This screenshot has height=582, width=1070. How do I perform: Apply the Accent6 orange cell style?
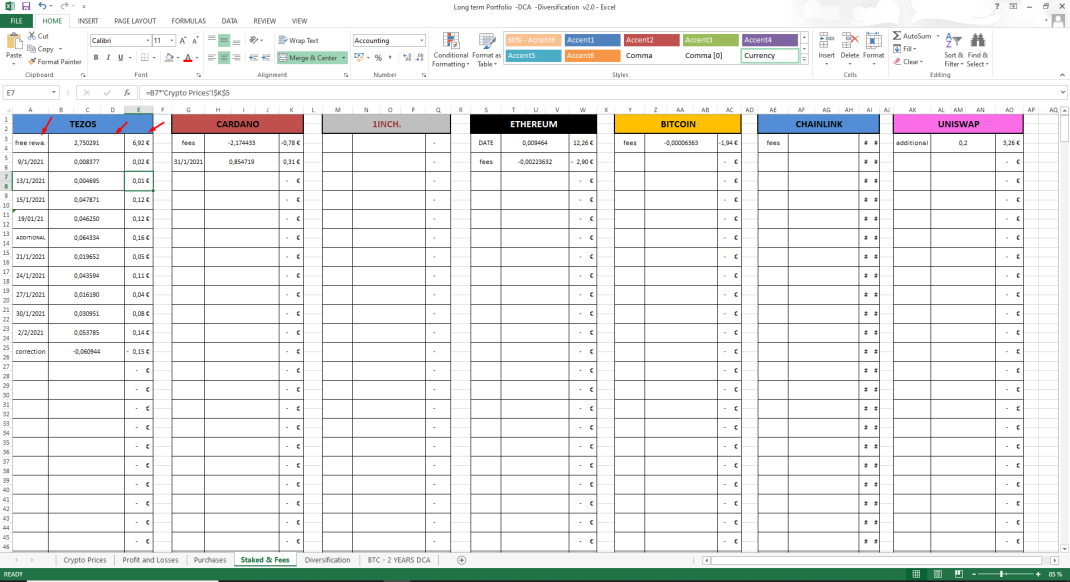pyautogui.click(x=592, y=56)
